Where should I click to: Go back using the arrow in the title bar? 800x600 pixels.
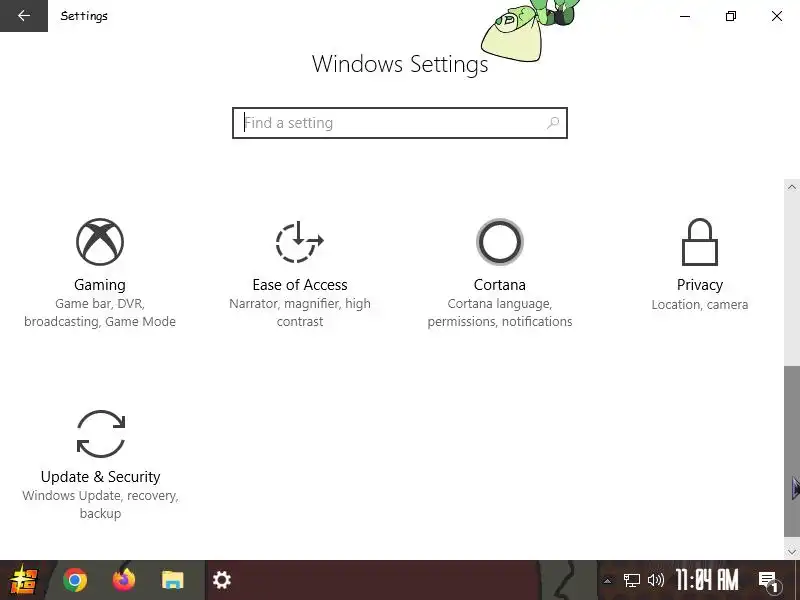[x=24, y=16]
